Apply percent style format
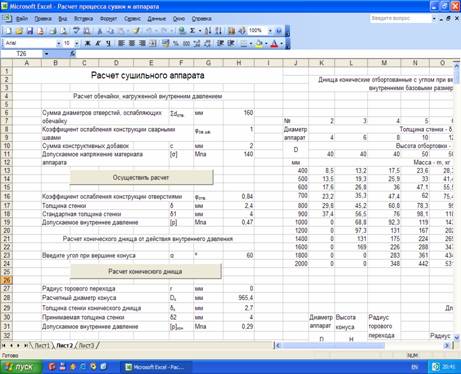 click(176, 43)
